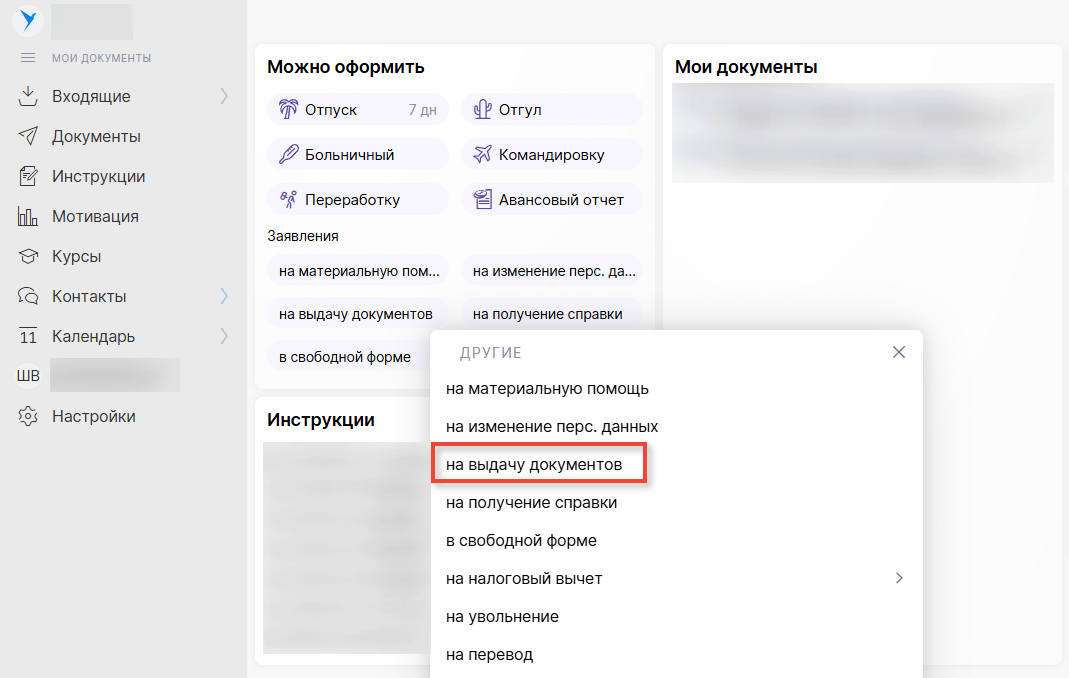
Task: Select на перевод in the popup list
Action: click(x=489, y=655)
